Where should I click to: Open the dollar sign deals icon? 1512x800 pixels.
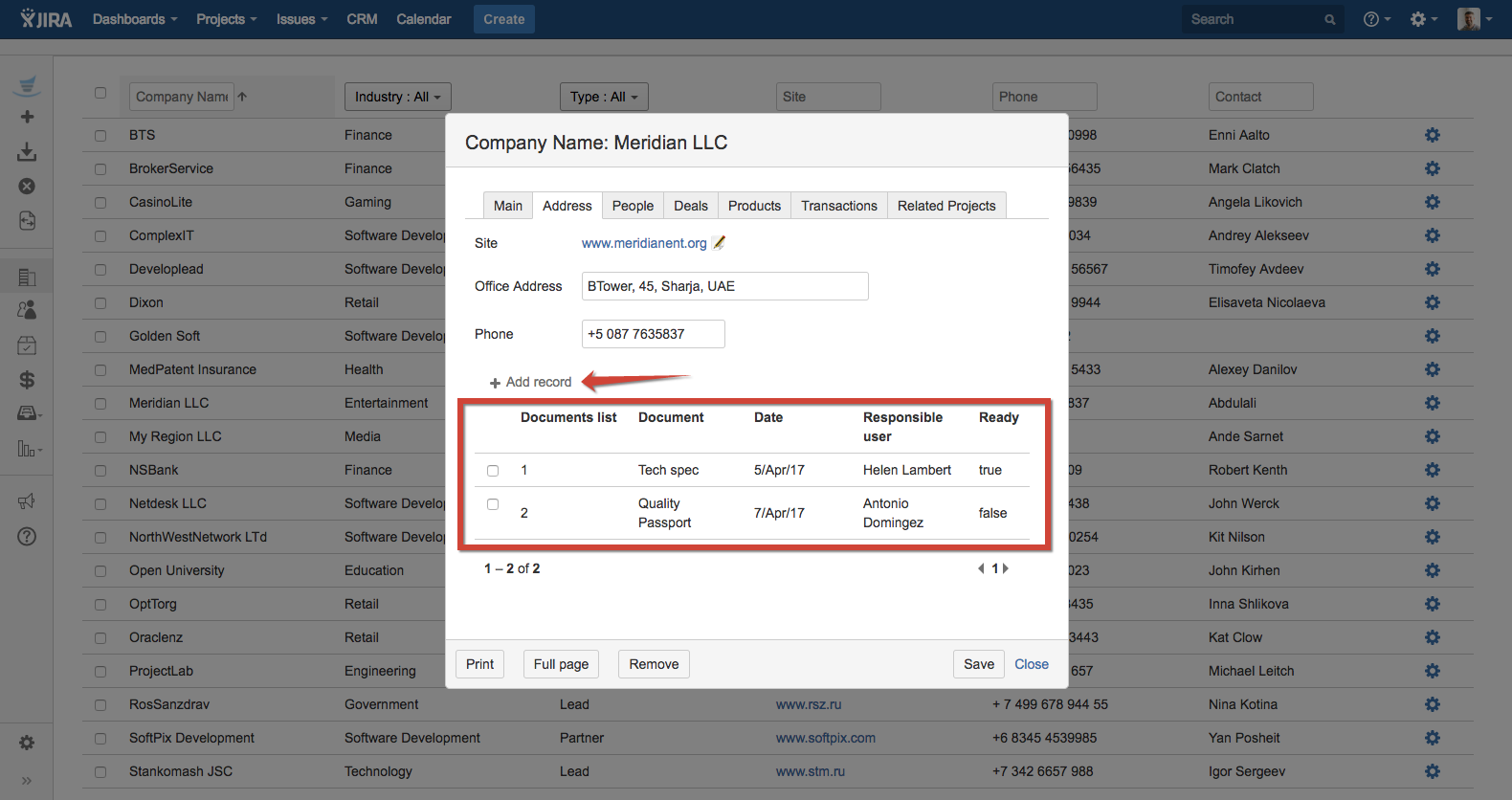28,380
